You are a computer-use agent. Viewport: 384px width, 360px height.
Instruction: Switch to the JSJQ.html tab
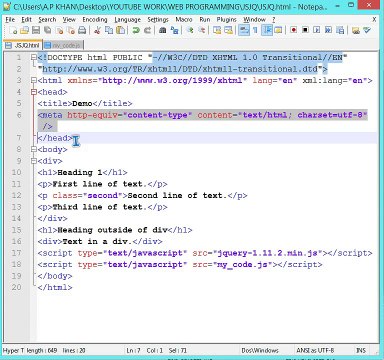[x=23, y=45]
